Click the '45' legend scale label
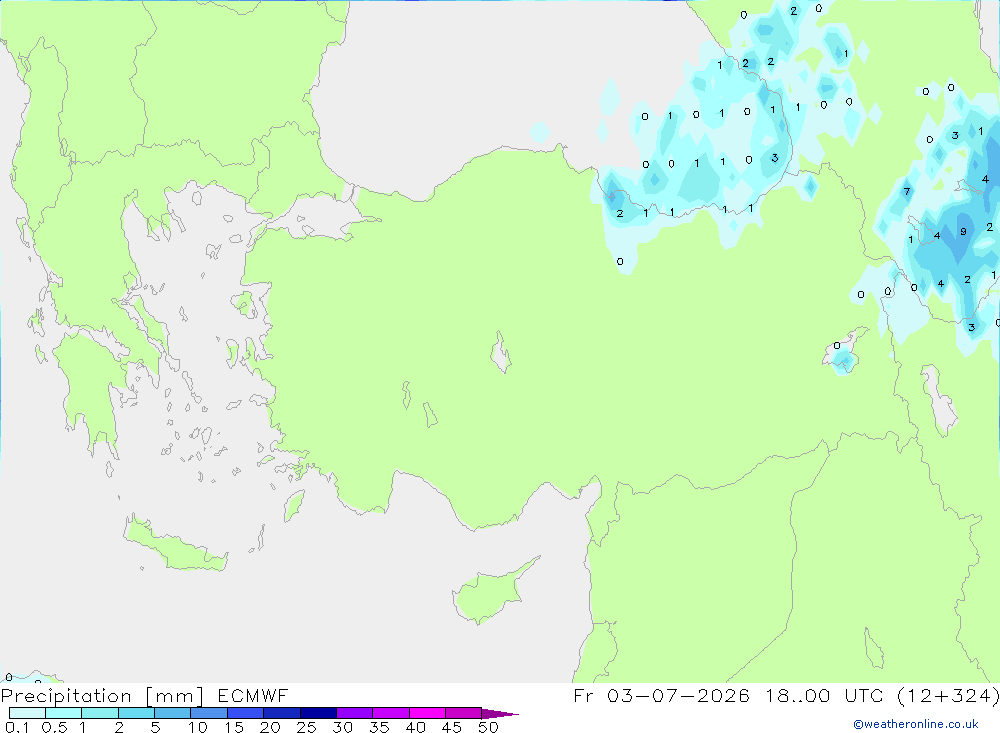 [452, 727]
